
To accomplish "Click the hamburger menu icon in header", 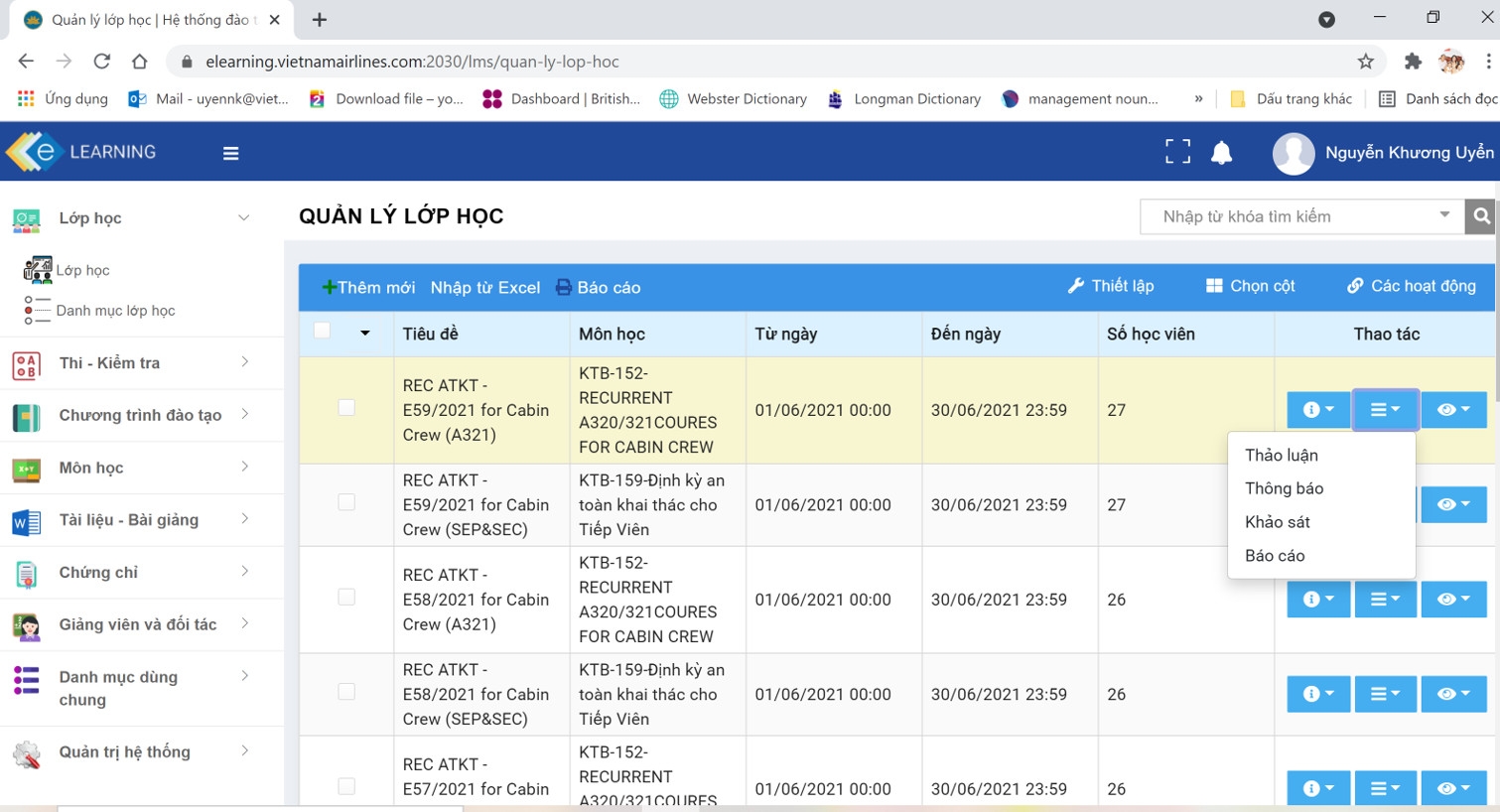I will pyautogui.click(x=231, y=153).
